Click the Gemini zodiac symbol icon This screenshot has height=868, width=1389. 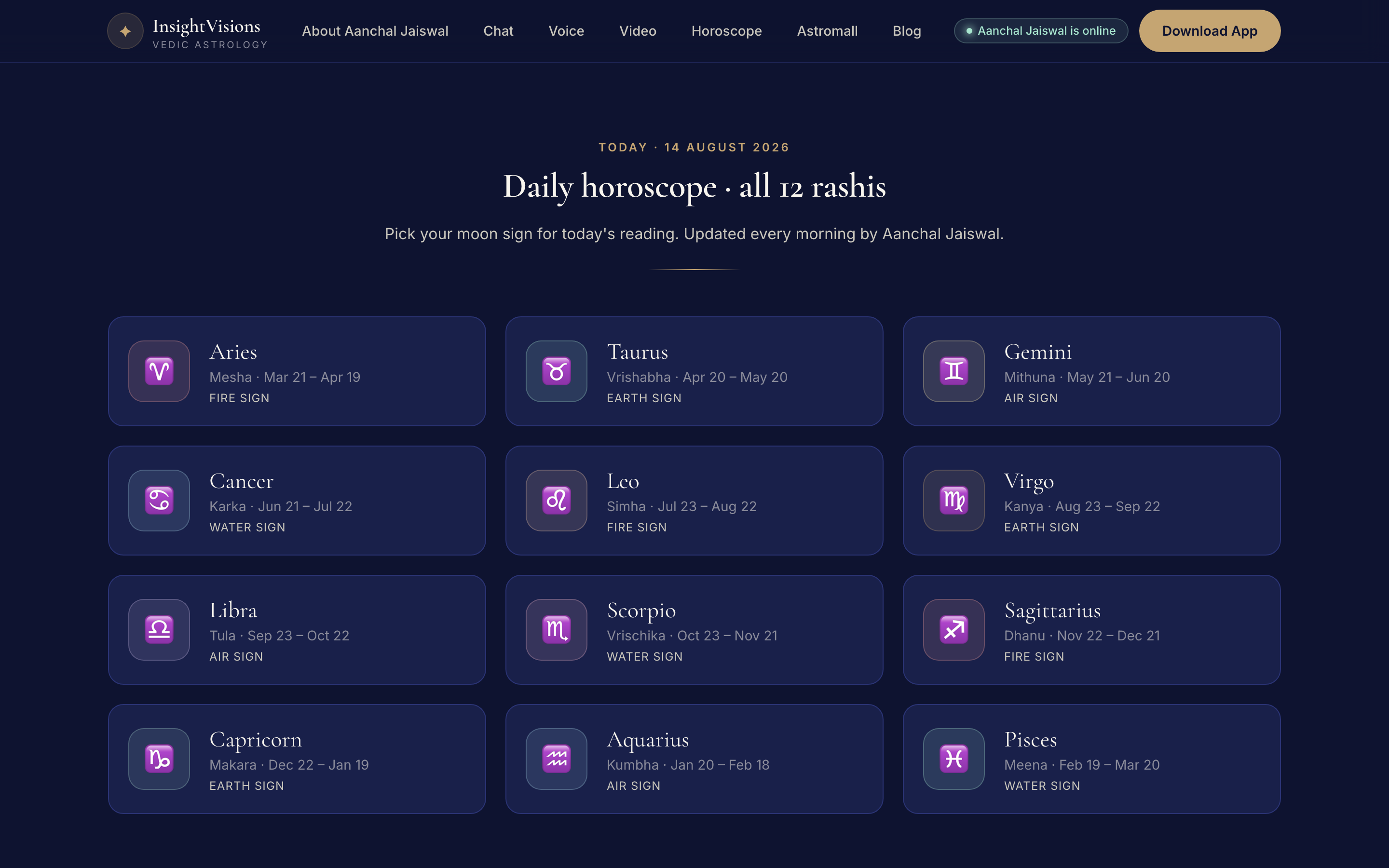click(953, 371)
